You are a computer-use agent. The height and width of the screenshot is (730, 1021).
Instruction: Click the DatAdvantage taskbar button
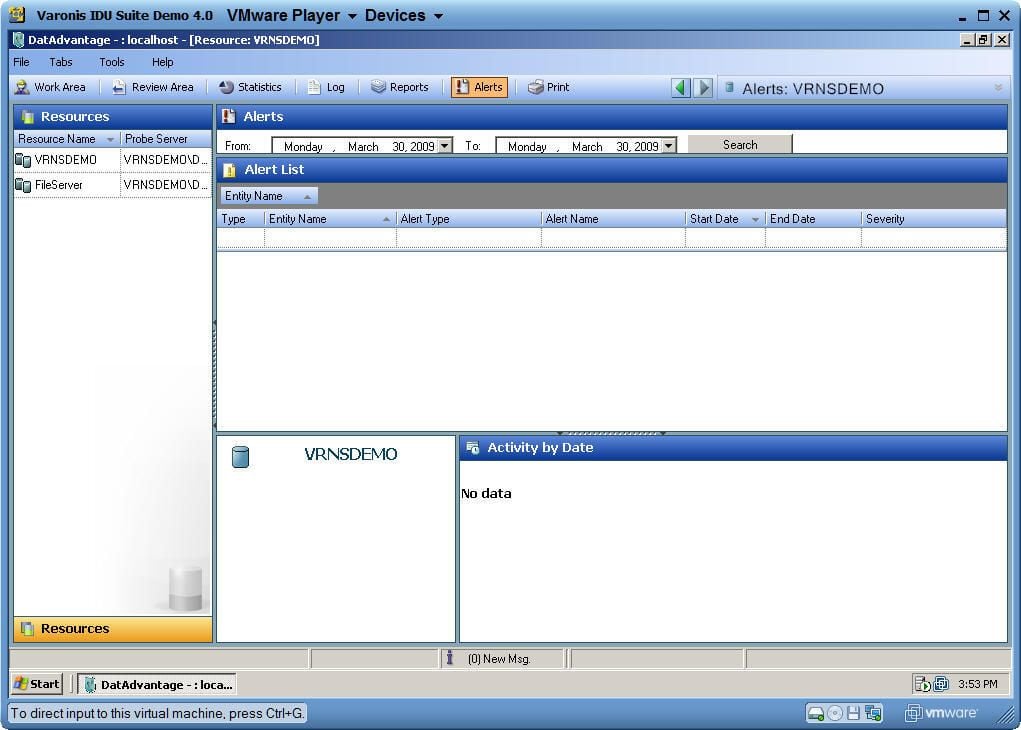point(157,684)
